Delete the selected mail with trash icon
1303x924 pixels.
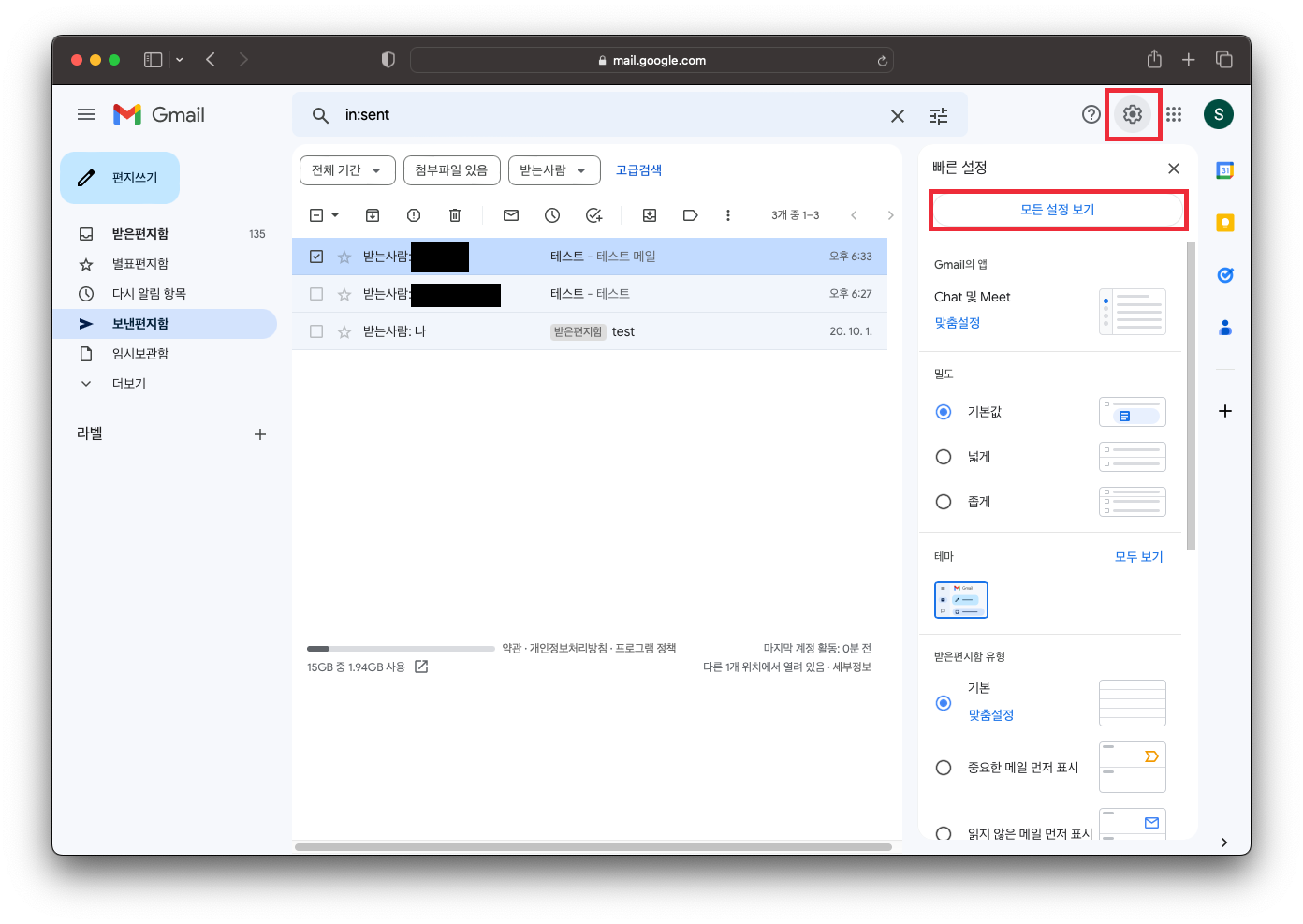point(455,215)
